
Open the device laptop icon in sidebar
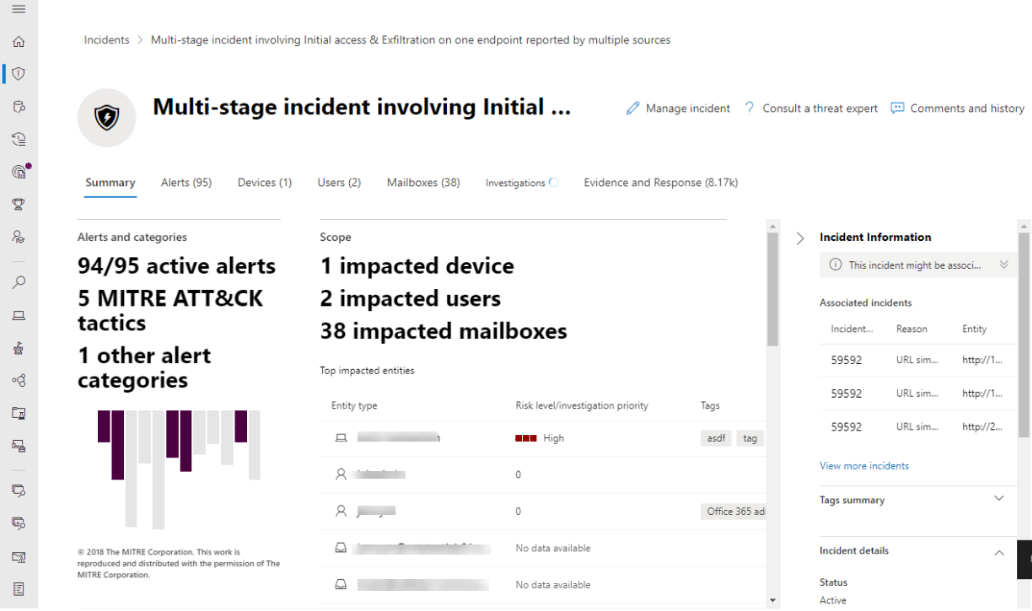tap(18, 315)
